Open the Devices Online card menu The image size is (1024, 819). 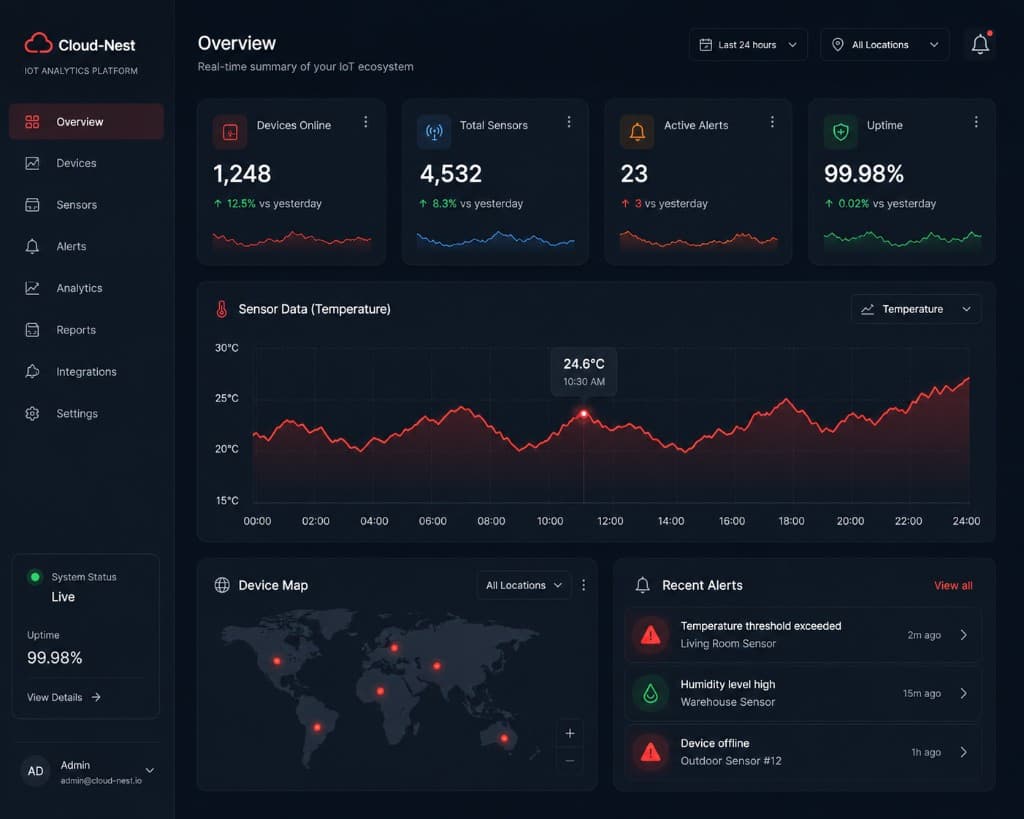pyautogui.click(x=366, y=122)
